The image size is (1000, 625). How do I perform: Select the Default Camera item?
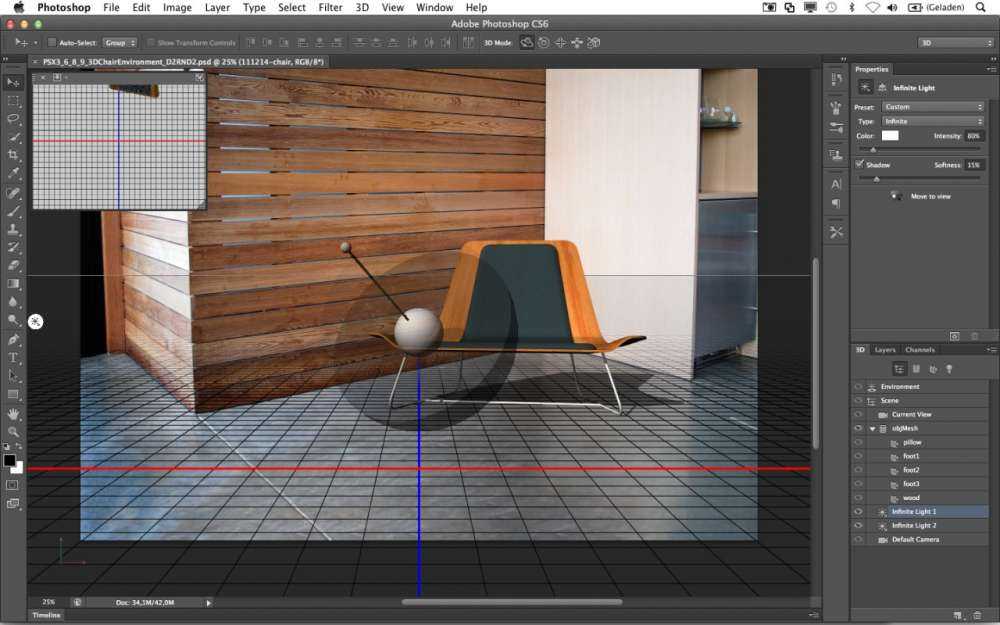tap(915, 539)
